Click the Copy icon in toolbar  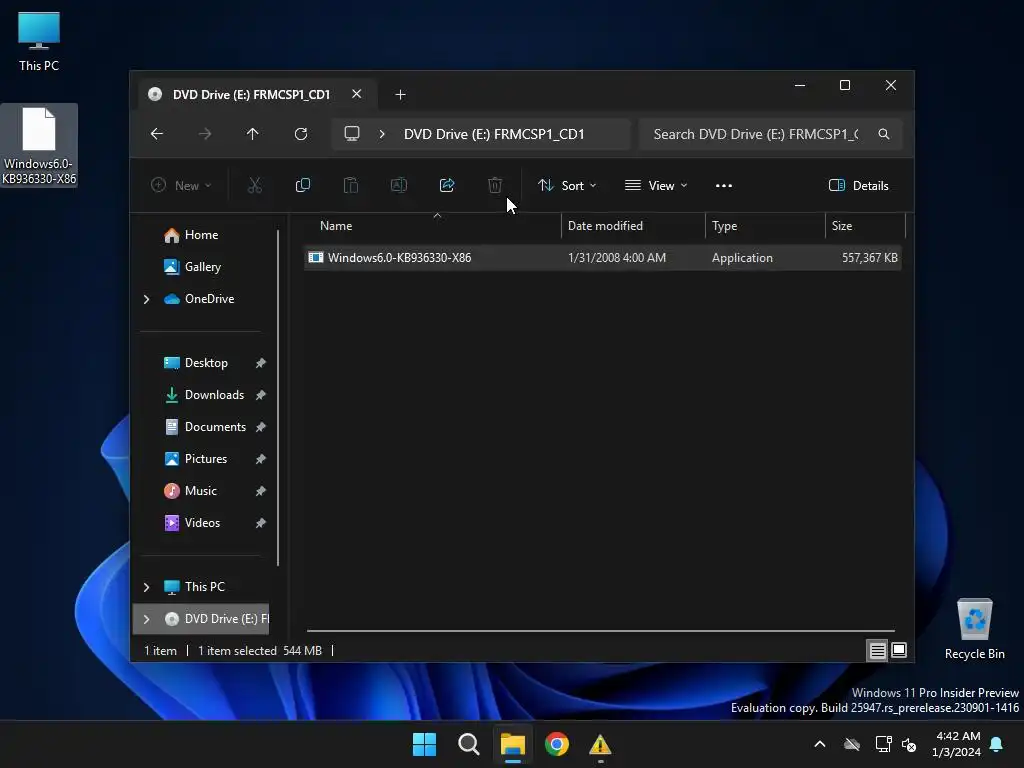click(x=302, y=185)
